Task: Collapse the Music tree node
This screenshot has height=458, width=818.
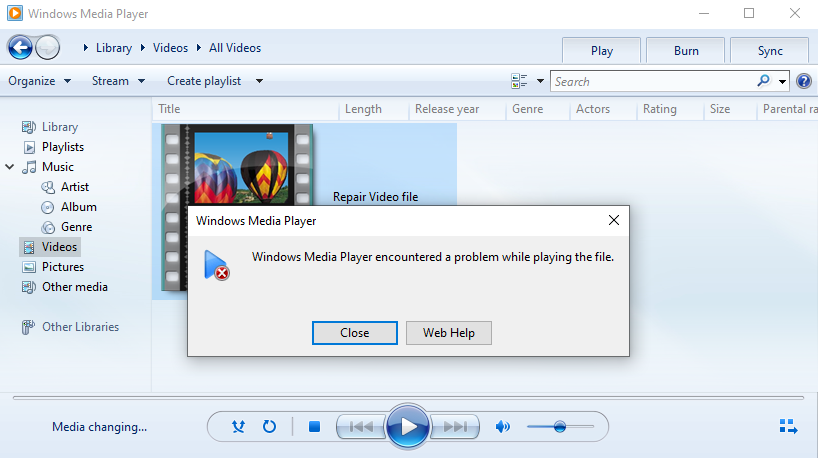Action: pos(10,167)
